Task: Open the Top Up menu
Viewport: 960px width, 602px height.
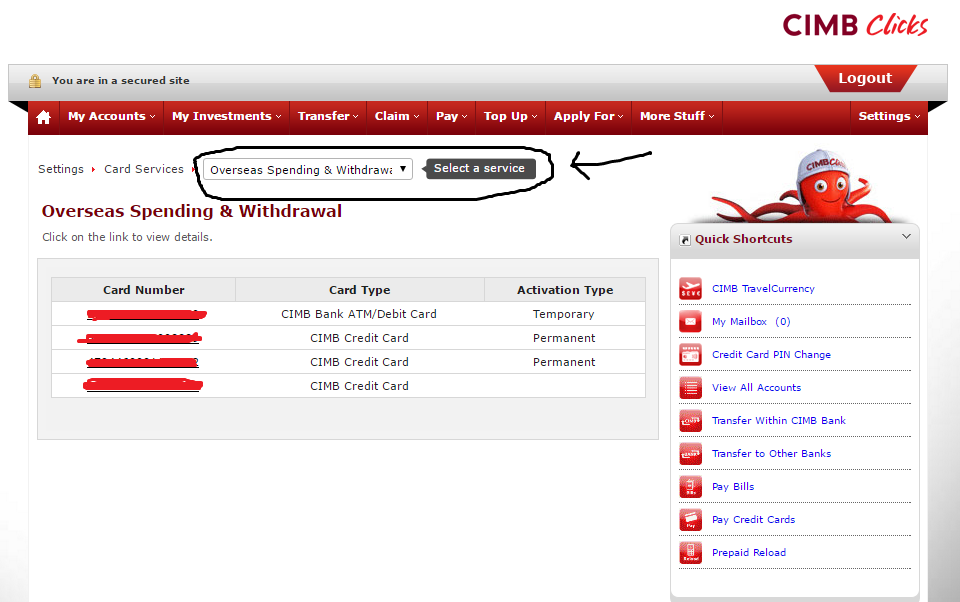Action: (510, 116)
